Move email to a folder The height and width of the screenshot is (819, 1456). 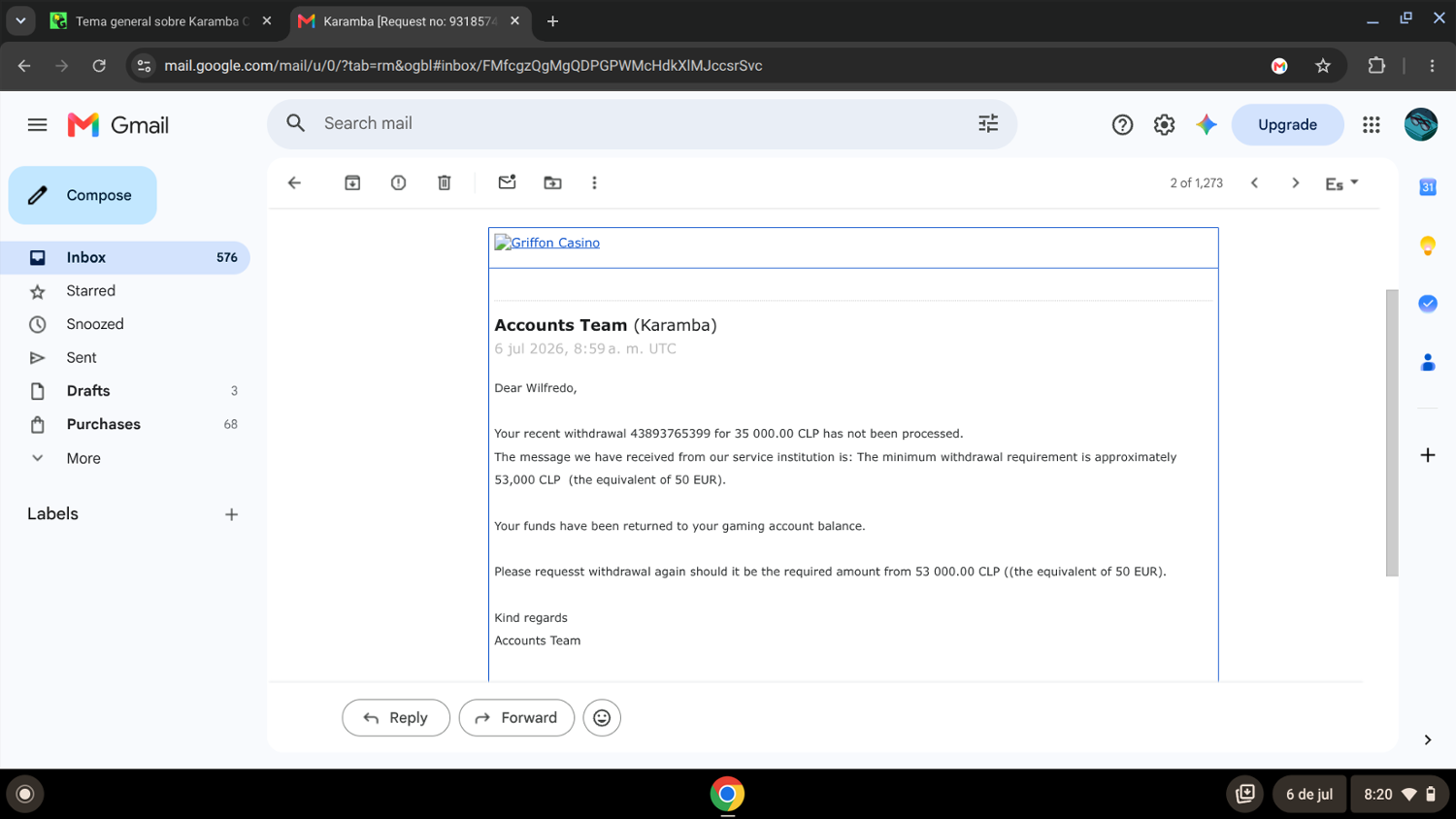(x=552, y=182)
